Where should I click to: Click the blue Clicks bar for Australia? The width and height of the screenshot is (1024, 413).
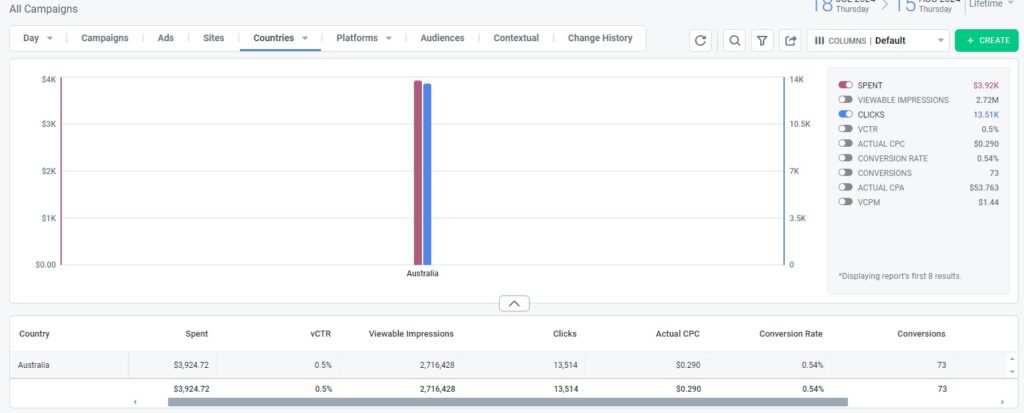[x=427, y=174]
